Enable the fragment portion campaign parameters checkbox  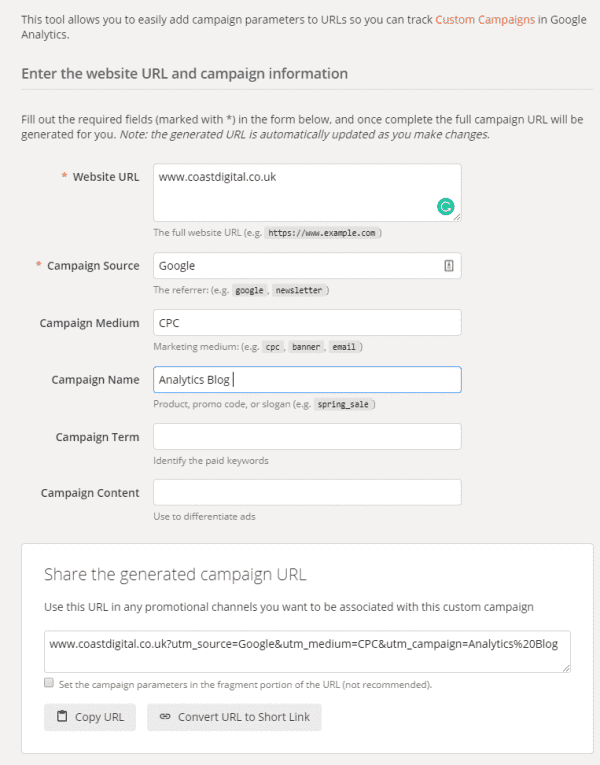(x=49, y=683)
